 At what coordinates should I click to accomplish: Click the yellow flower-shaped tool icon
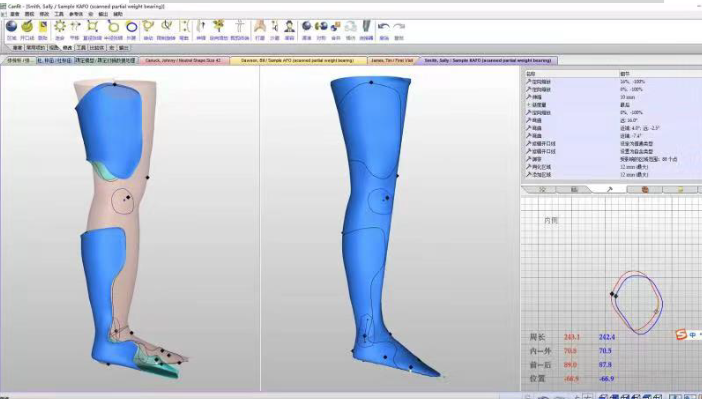218,27
